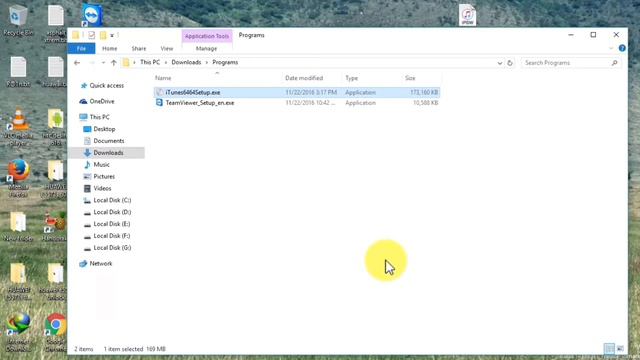Go back with the Back arrow

pos(77,63)
